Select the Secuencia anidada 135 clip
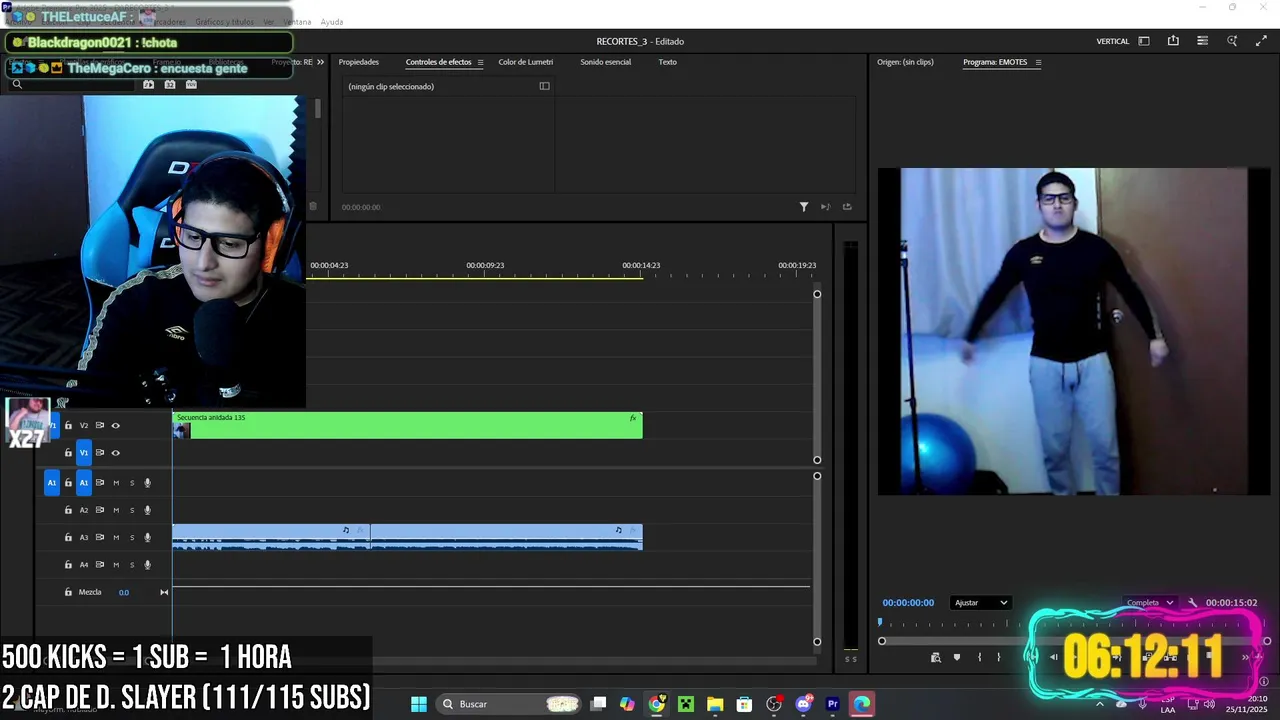The image size is (1280, 720). point(407,426)
